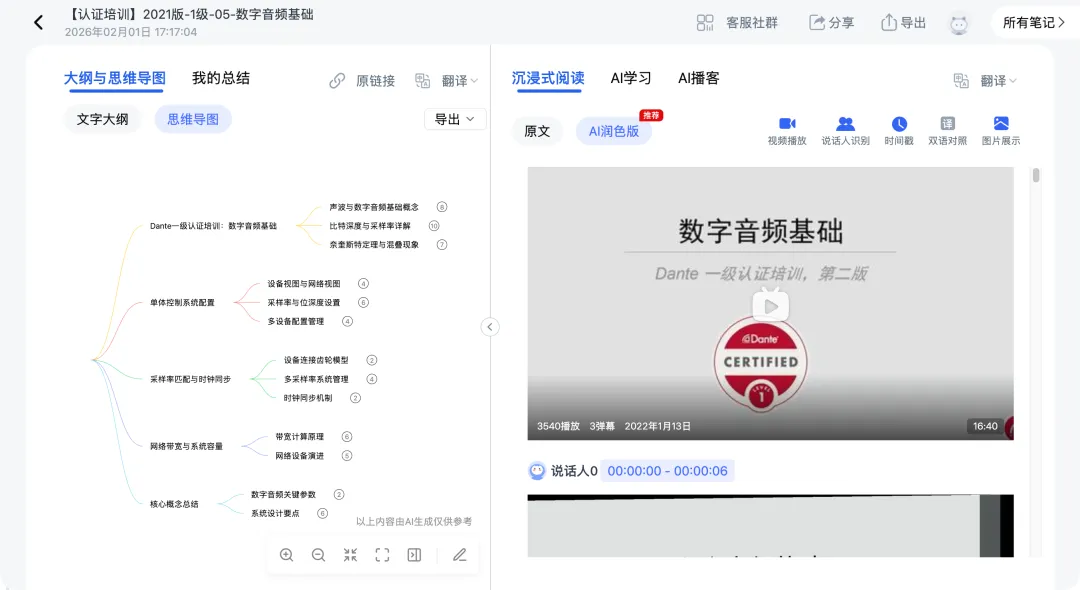Open the mind map 导出 dropdown
The height and width of the screenshot is (590, 1080).
tap(455, 119)
